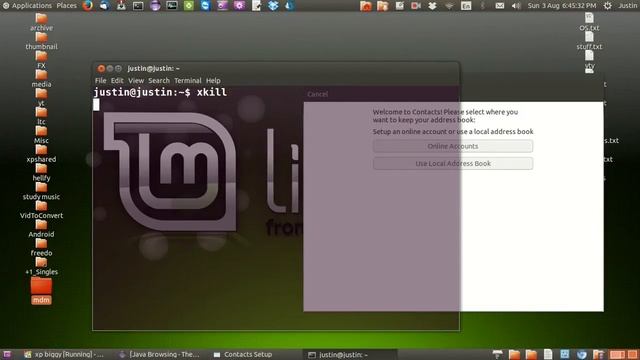Select the hellfy desktop folder
640x360 pixels.
pyautogui.click(x=41, y=173)
